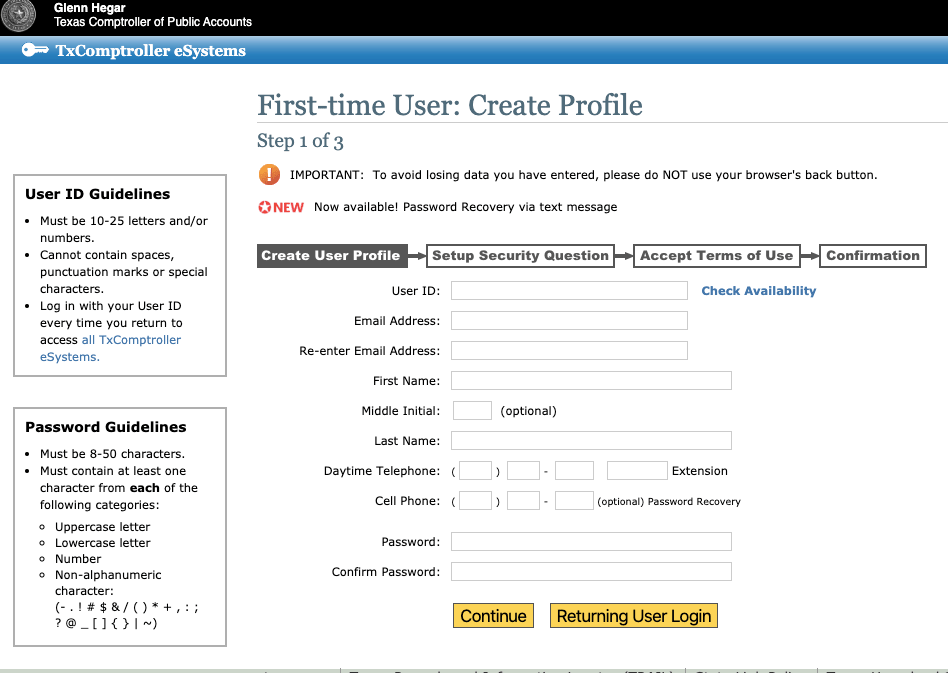Image resolution: width=948 pixels, height=673 pixels.
Task: Click the Glenn Hegar header name
Action: (89, 8)
